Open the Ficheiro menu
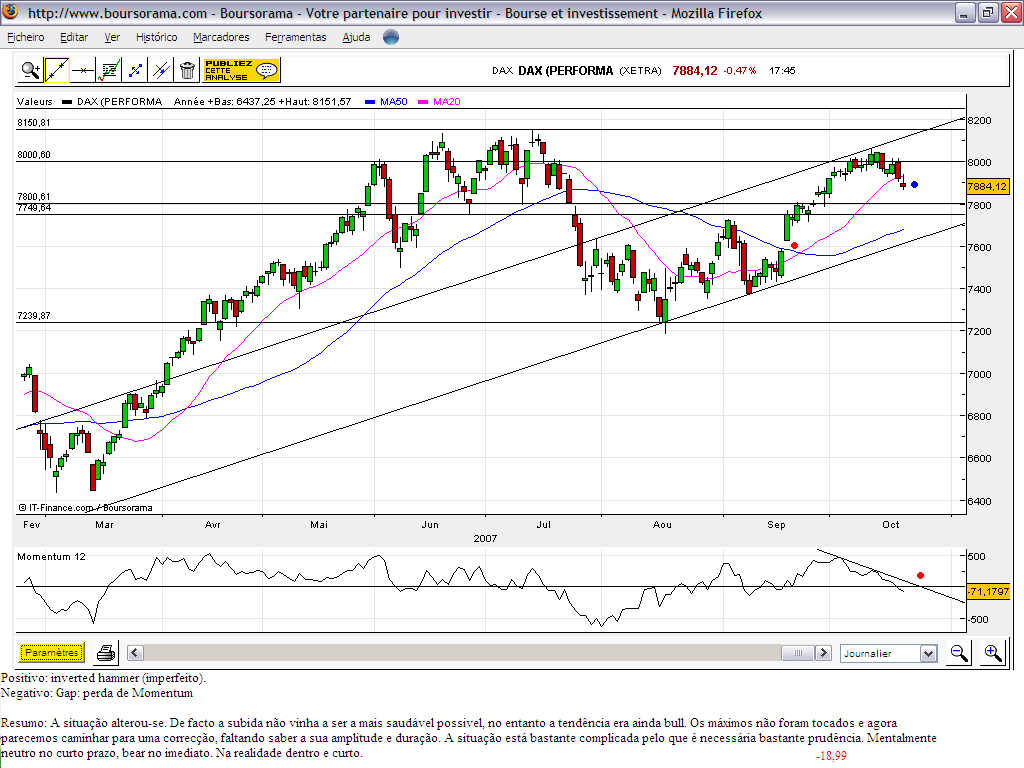1024x768 pixels. click(x=26, y=37)
